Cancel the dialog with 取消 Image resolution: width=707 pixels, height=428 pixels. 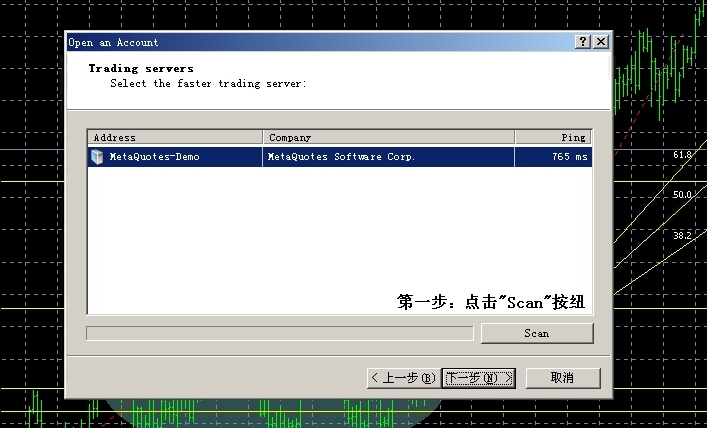tap(563, 378)
